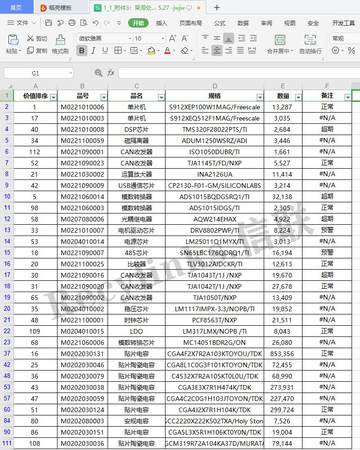Click the Save icon in quick toolbar
360x450 pixels.
click(49, 23)
